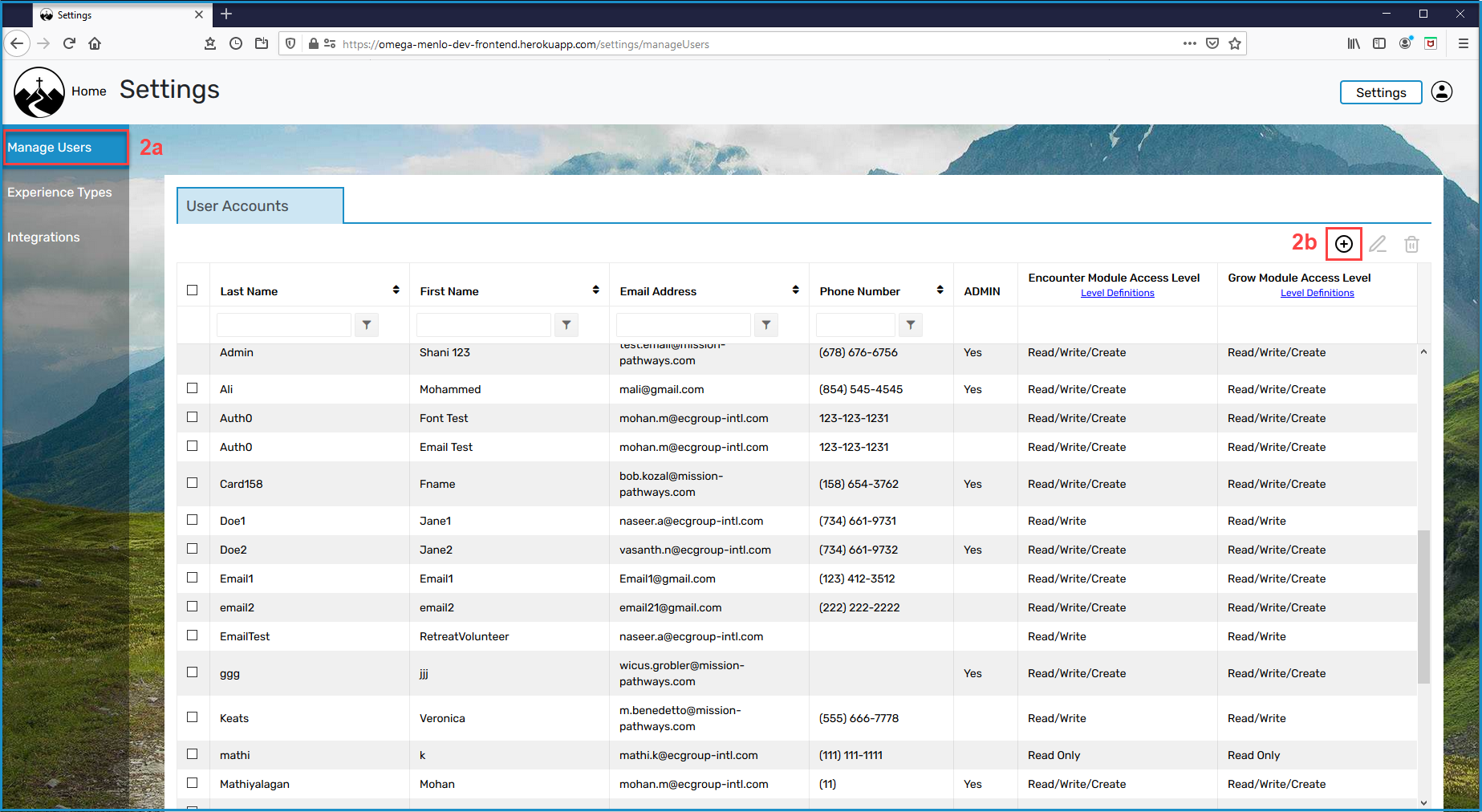1482x812 pixels.
Task: Open Level Definitions under Grow Module Access
Action: [1318, 294]
